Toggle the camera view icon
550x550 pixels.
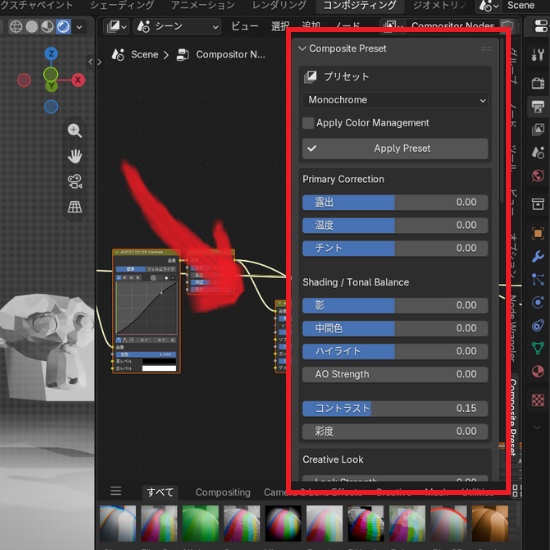click(75, 182)
